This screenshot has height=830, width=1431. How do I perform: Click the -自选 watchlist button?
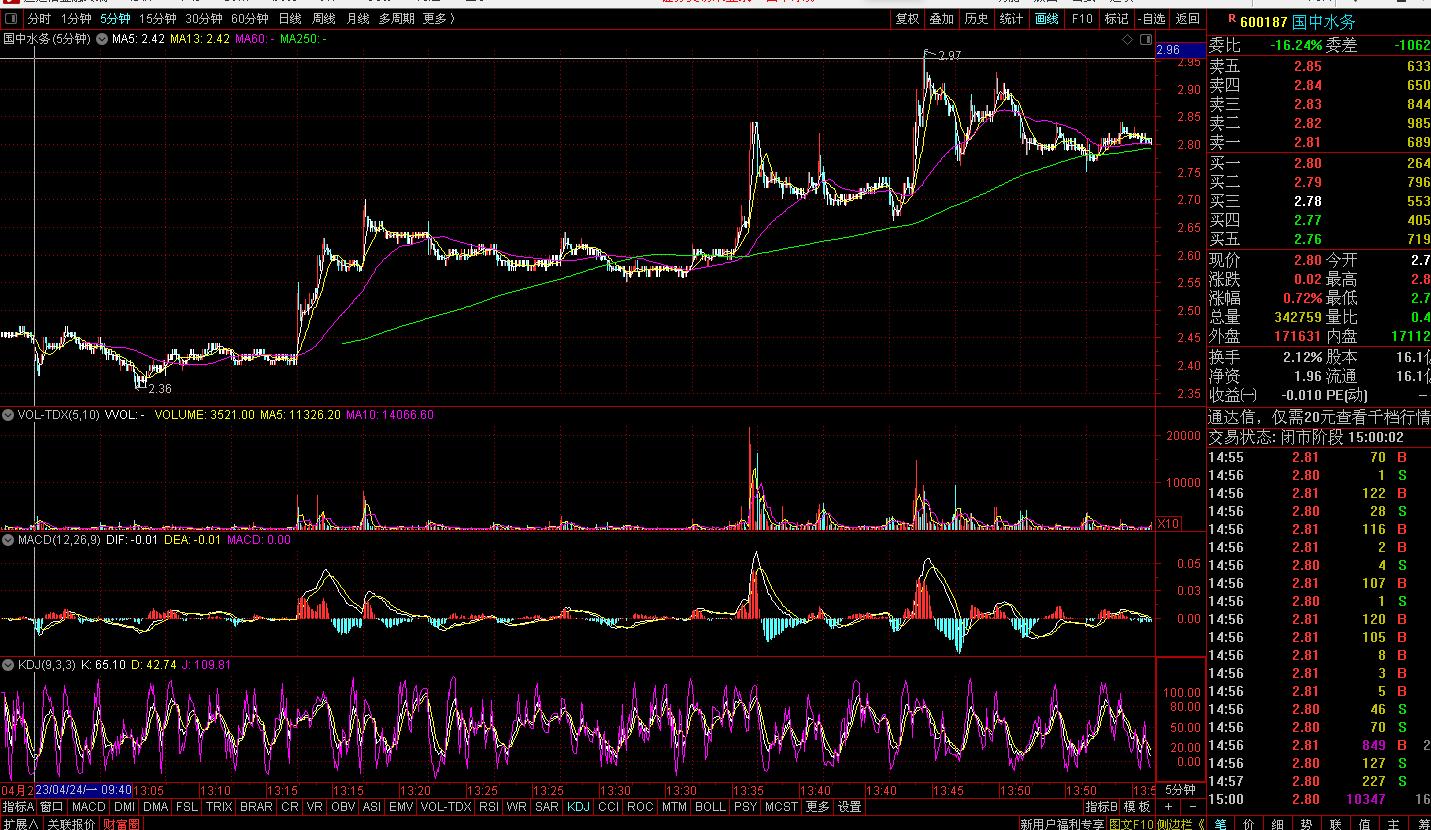tap(1151, 19)
